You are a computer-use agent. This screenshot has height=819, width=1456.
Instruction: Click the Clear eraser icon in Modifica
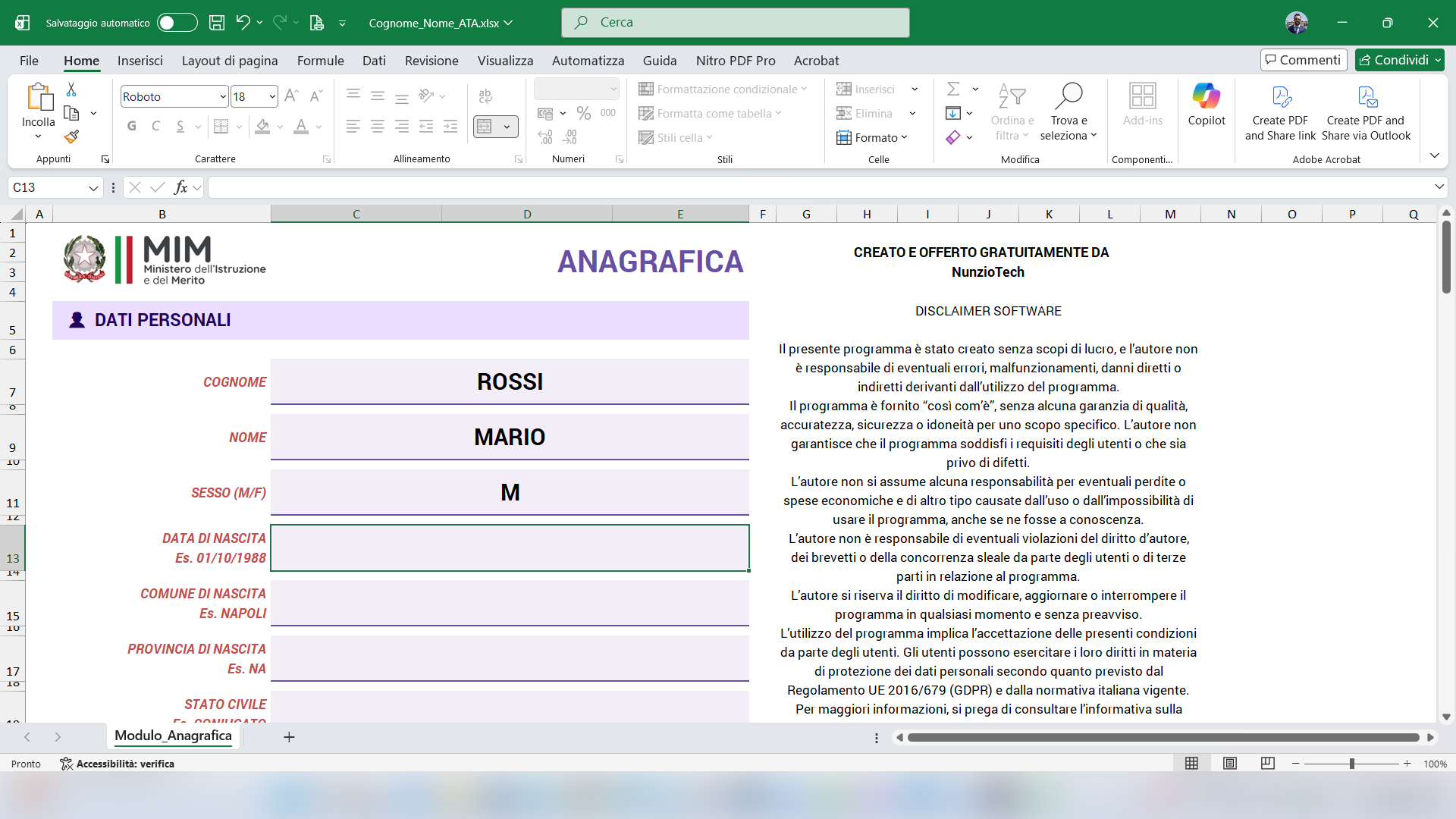pos(953,137)
